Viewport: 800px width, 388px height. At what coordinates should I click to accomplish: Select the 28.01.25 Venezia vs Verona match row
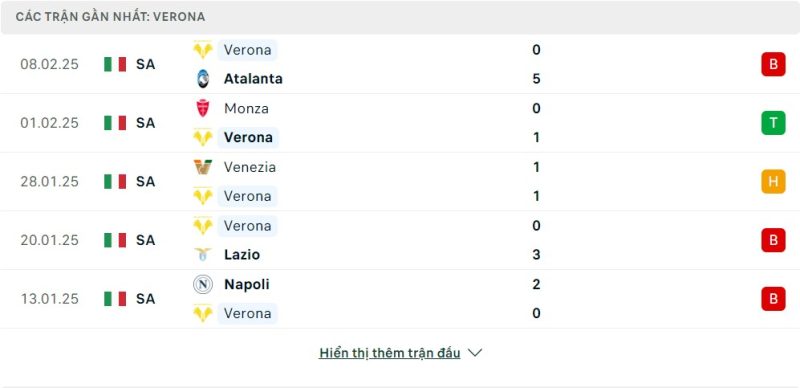click(x=400, y=182)
